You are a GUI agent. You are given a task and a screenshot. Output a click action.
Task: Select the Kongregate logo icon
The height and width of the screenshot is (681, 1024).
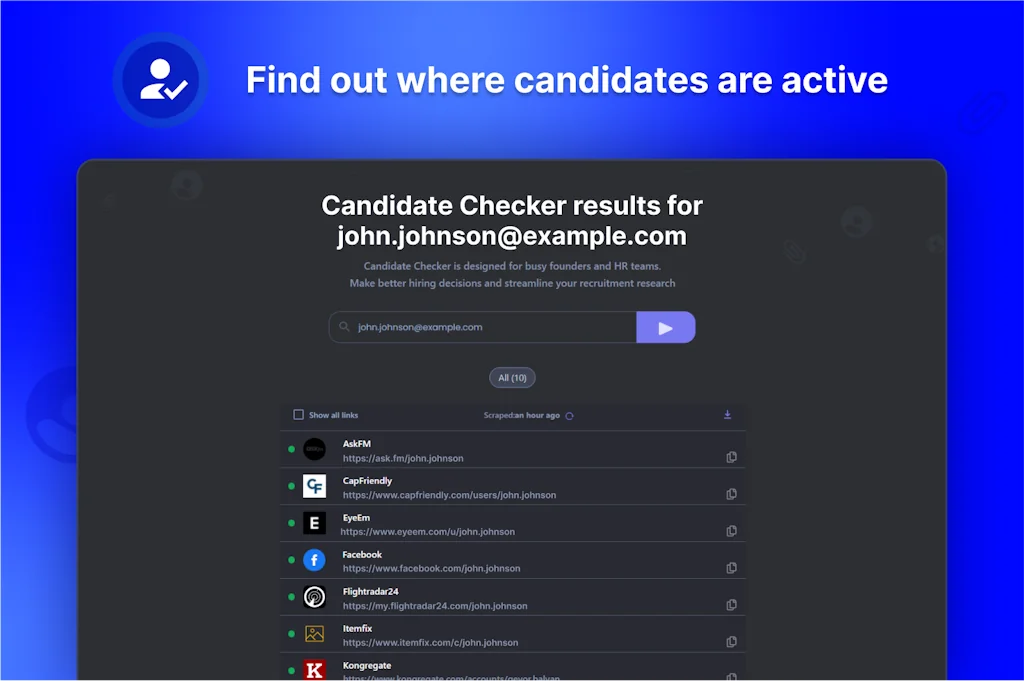point(314,668)
